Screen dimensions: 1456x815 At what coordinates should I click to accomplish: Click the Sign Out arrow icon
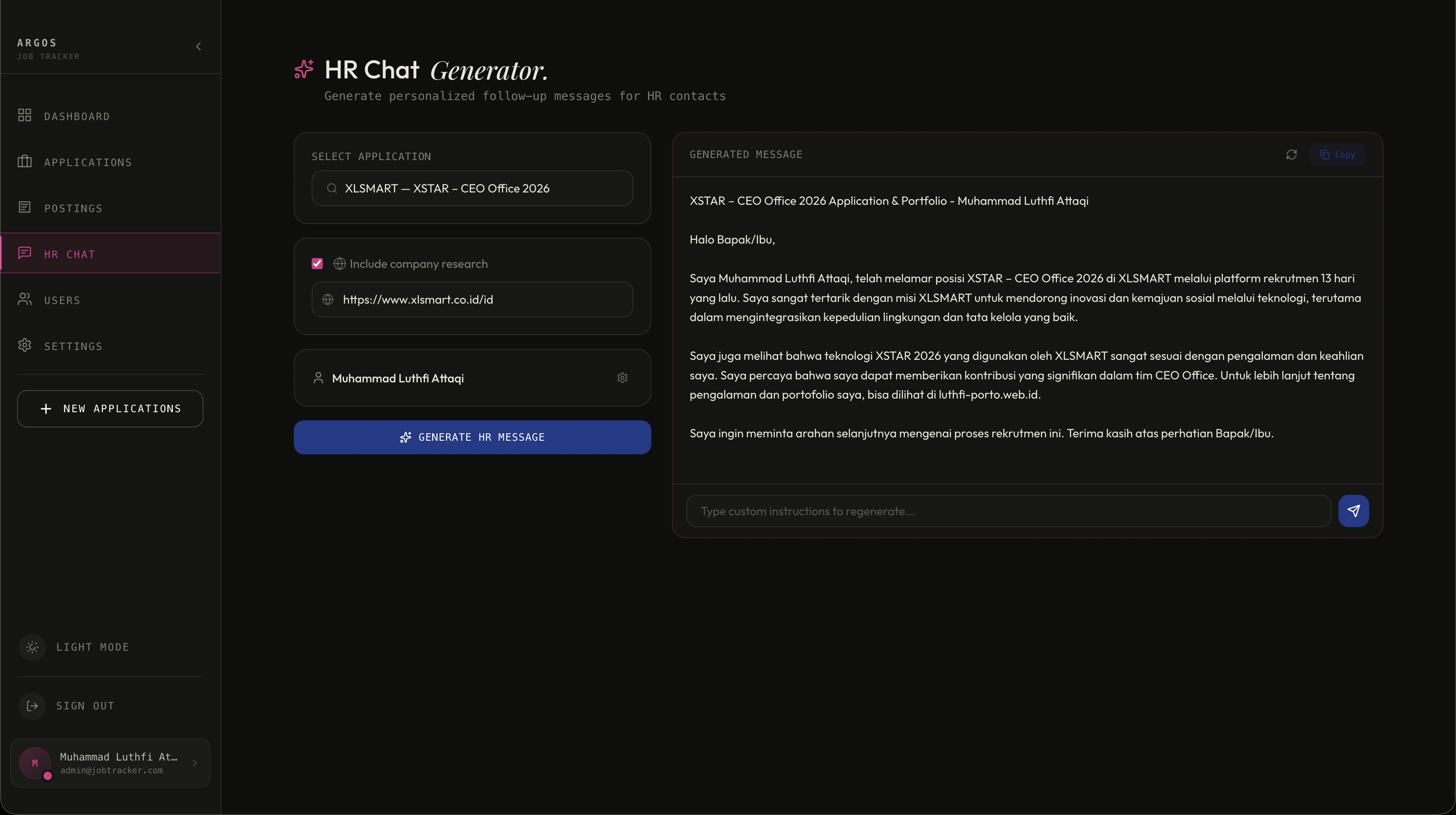coord(32,706)
